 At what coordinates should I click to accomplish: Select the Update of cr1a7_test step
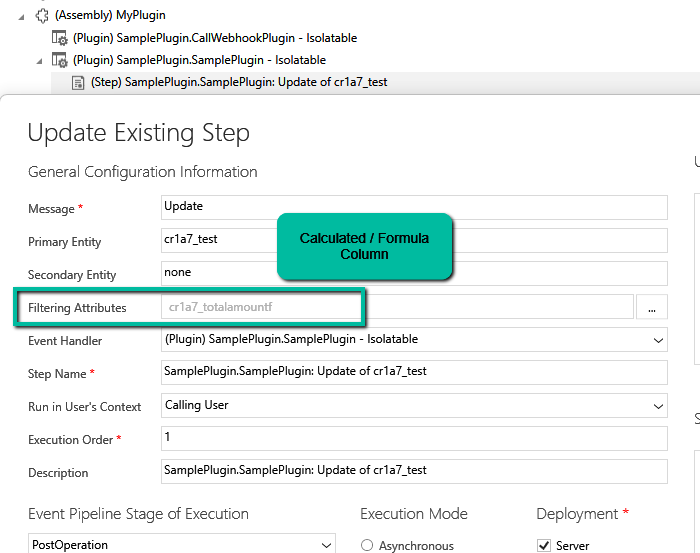click(238, 82)
